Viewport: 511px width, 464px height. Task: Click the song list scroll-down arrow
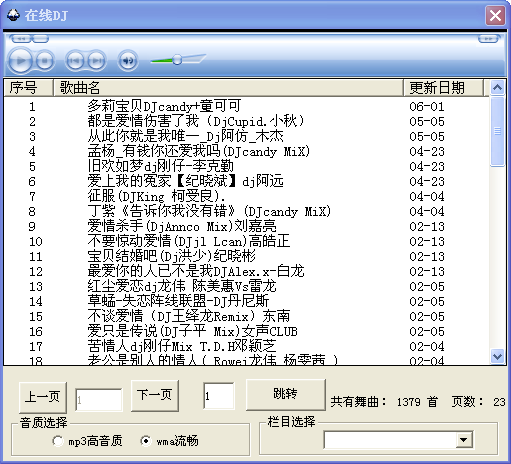click(497, 356)
